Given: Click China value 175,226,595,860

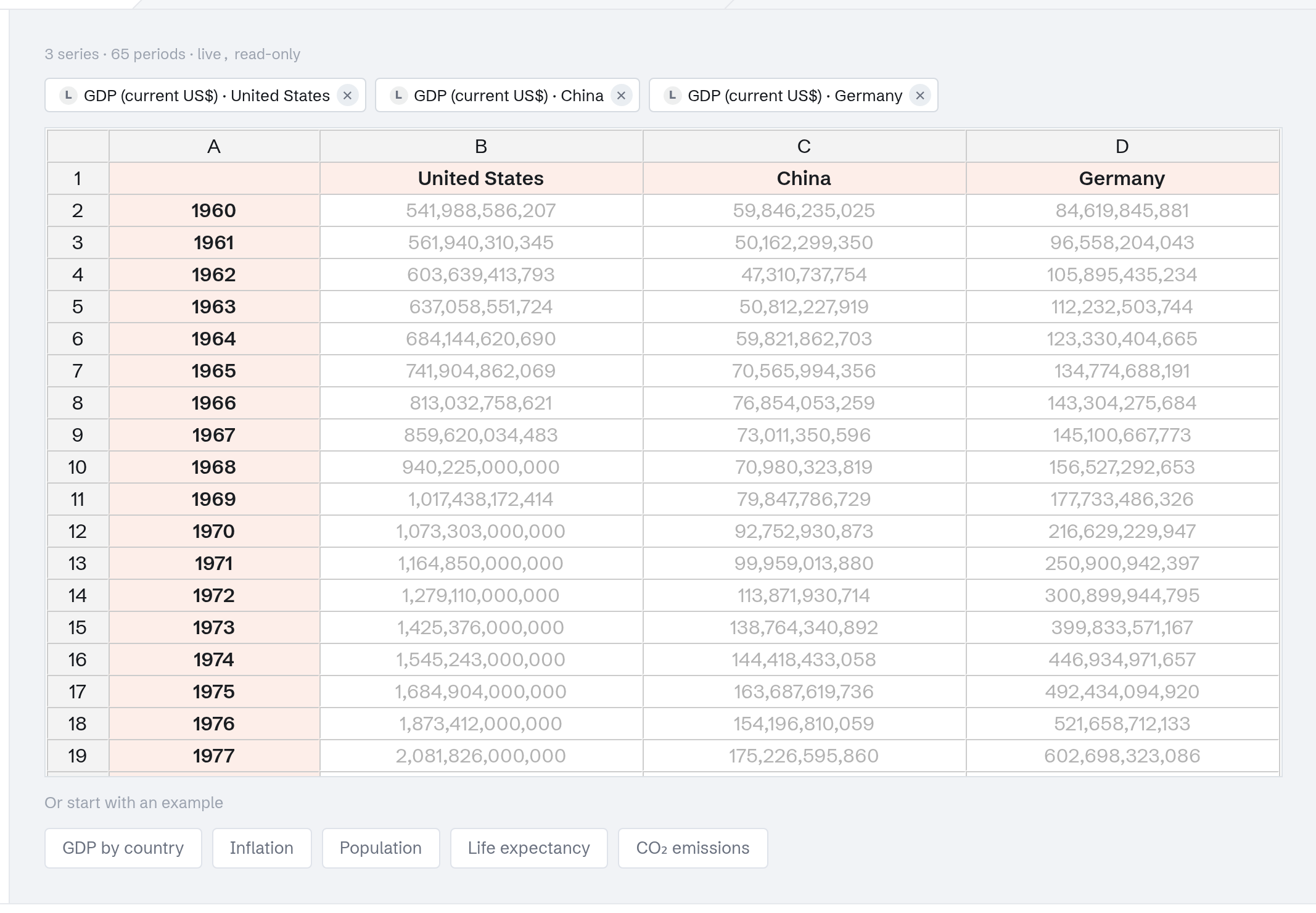Looking at the screenshot, I should (x=804, y=756).
